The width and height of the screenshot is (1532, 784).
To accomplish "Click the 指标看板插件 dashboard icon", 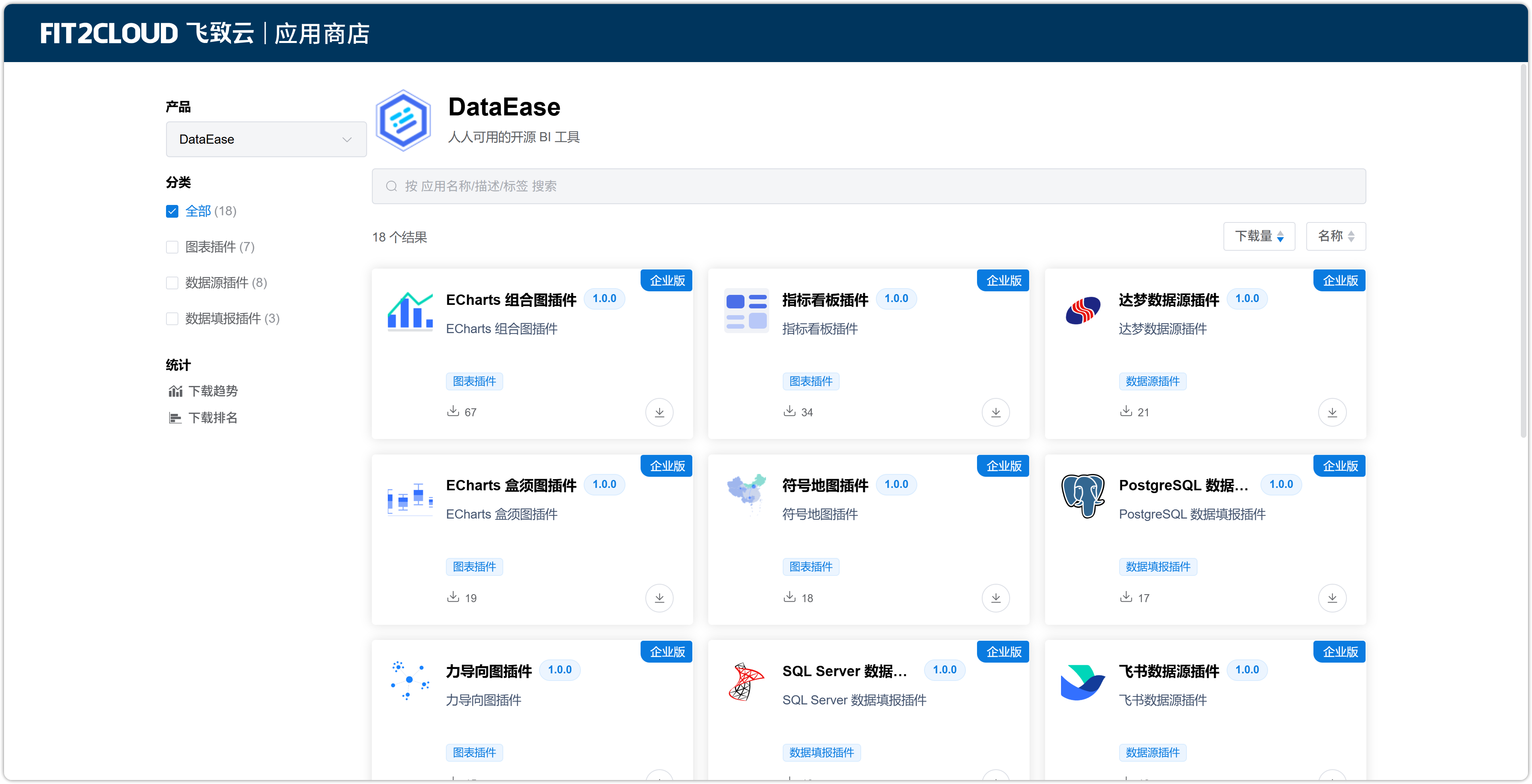I will 746,310.
